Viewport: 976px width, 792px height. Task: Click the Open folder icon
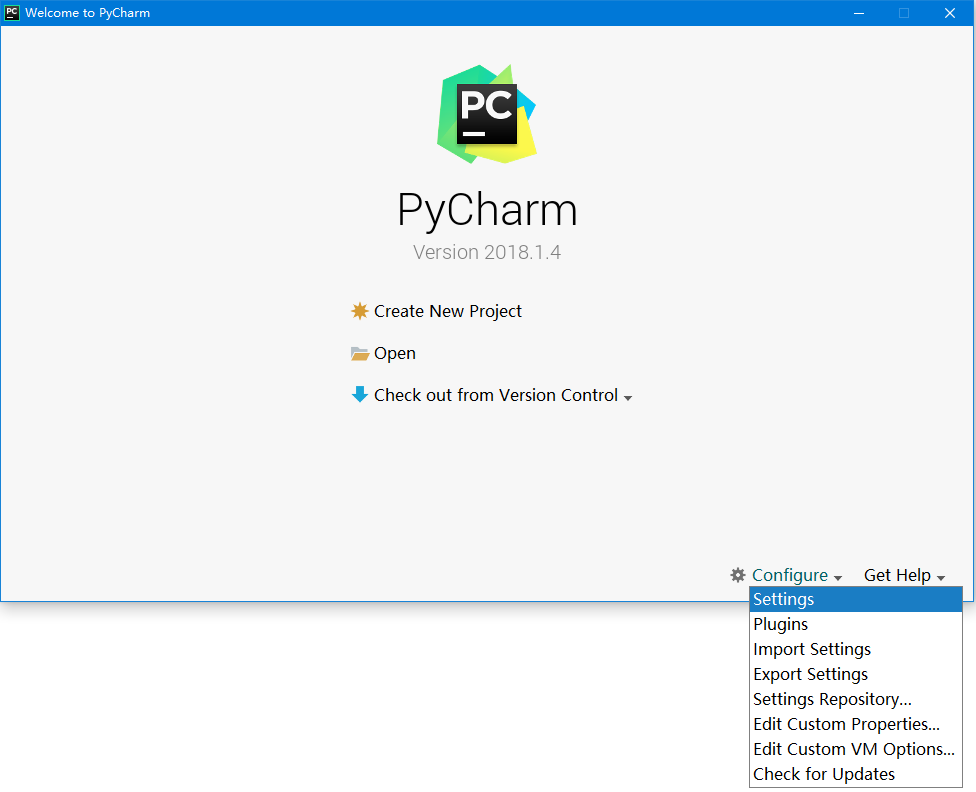359,354
